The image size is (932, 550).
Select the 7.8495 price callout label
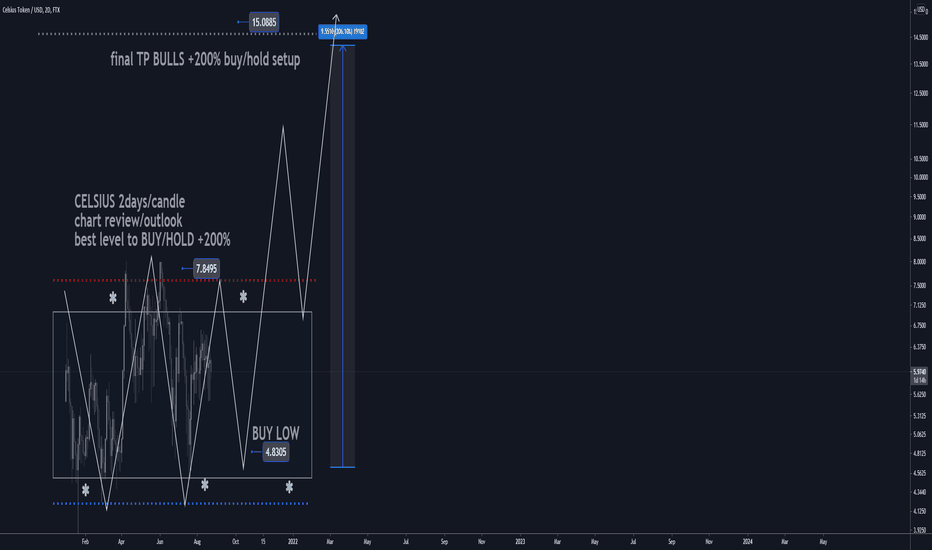[206, 269]
